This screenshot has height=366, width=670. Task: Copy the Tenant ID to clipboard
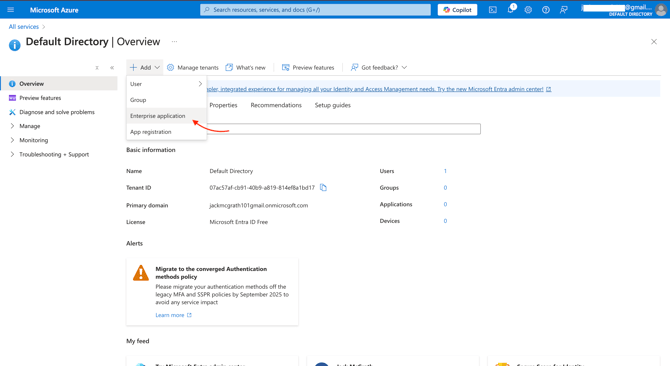(x=323, y=187)
